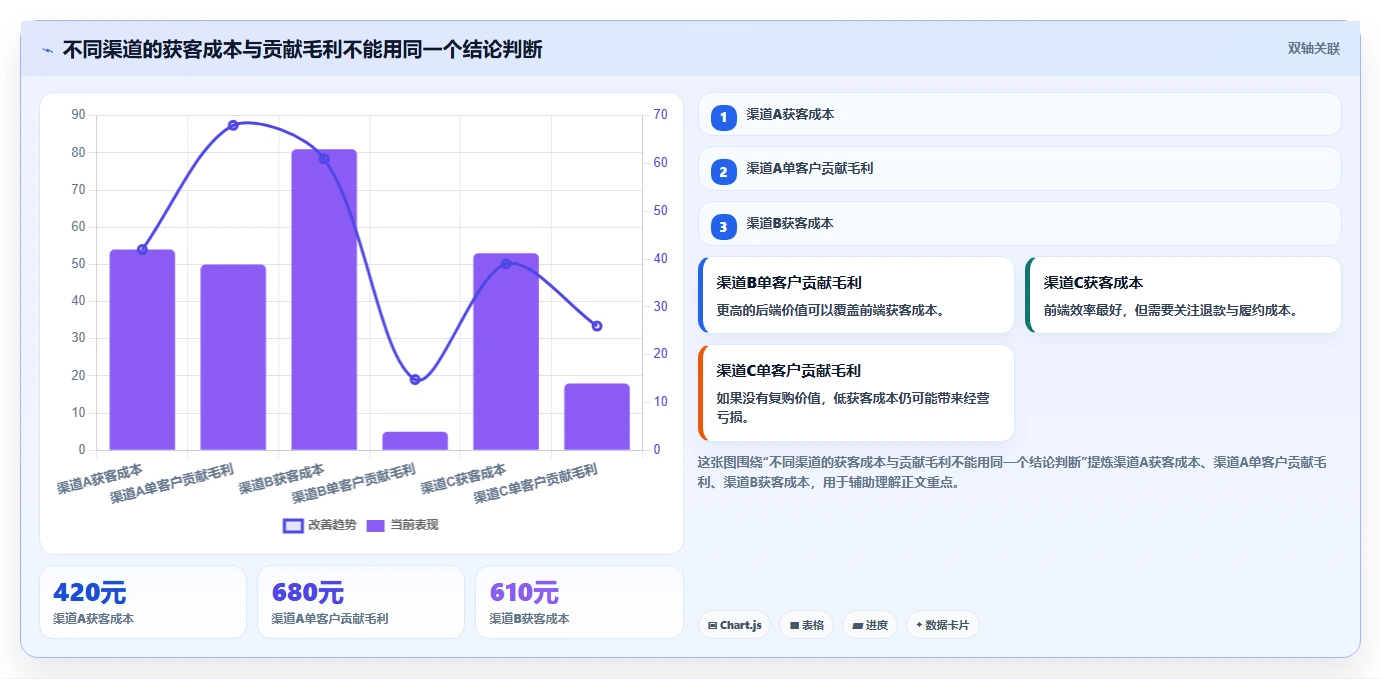Click number badge 1 for 渠道A获客成本
Viewport: 1381px width, 679px height.
[723, 117]
